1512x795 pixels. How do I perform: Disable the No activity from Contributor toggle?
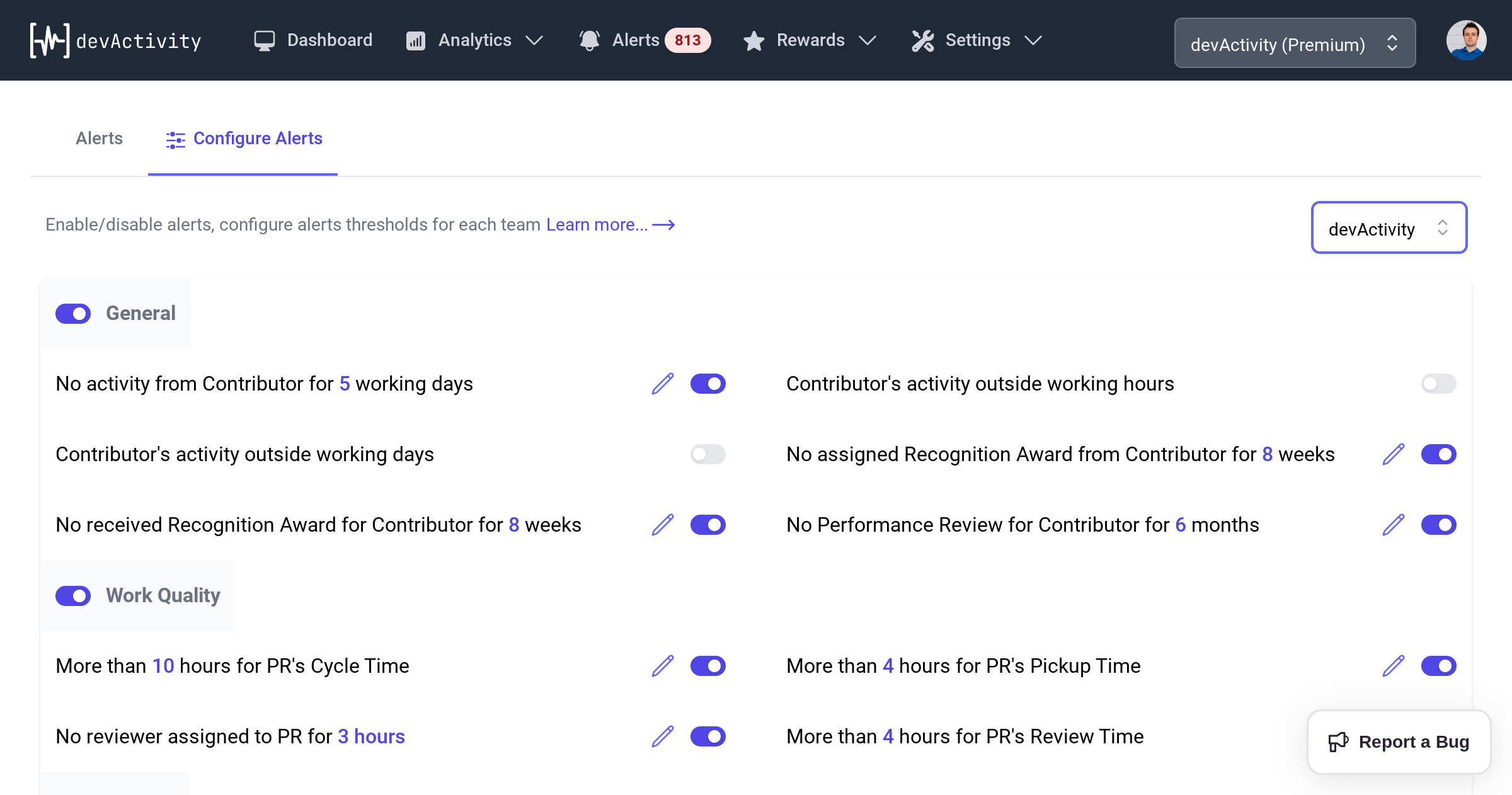point(707,383)
